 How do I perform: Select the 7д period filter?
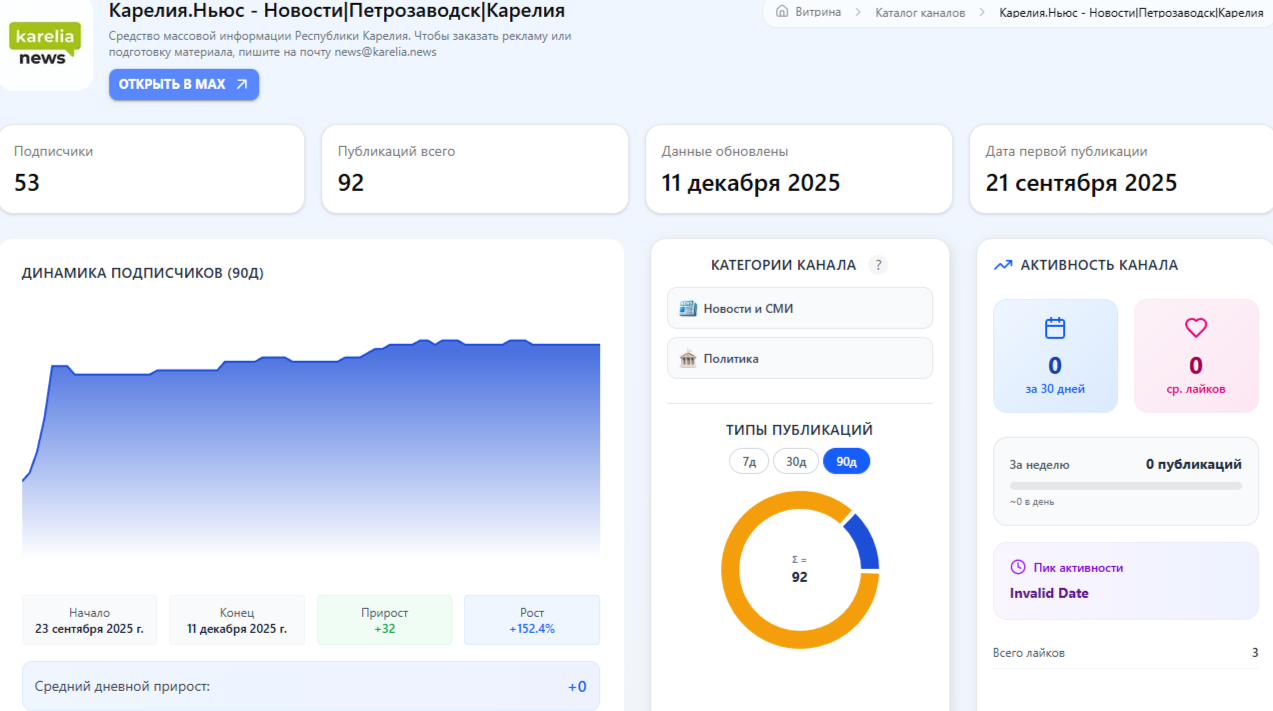[x=749, y=461]
